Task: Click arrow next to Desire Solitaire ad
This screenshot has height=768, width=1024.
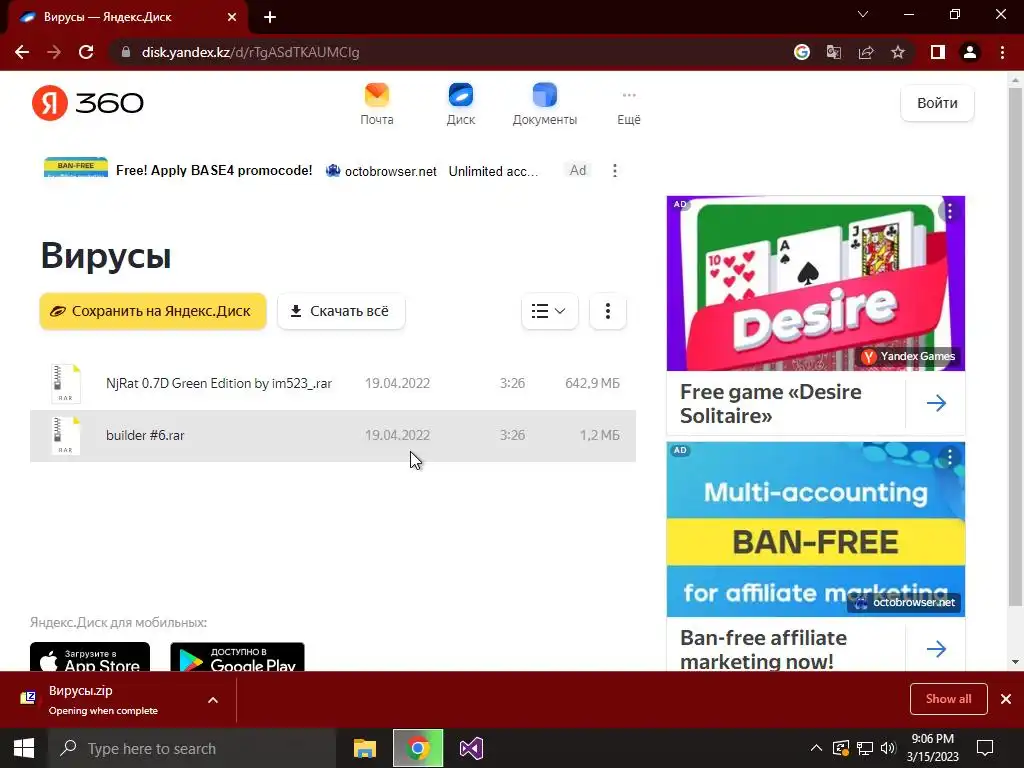Action: [936, 403]
